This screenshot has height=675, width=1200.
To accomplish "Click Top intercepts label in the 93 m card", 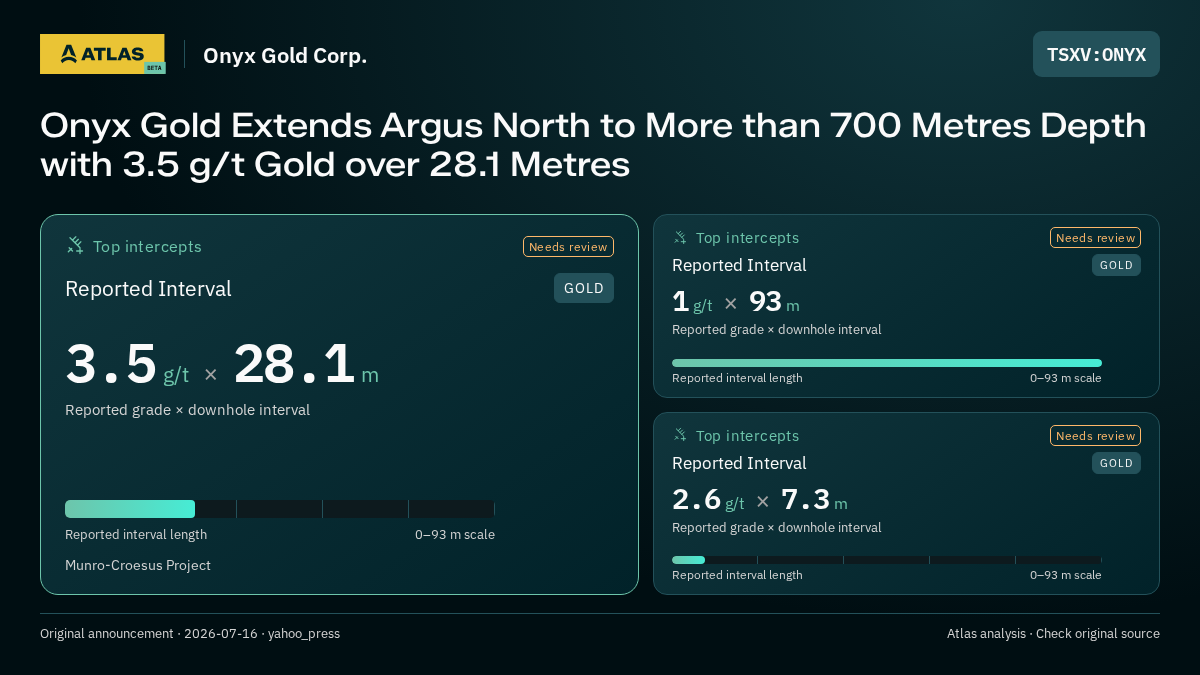I will click(747, 238).
